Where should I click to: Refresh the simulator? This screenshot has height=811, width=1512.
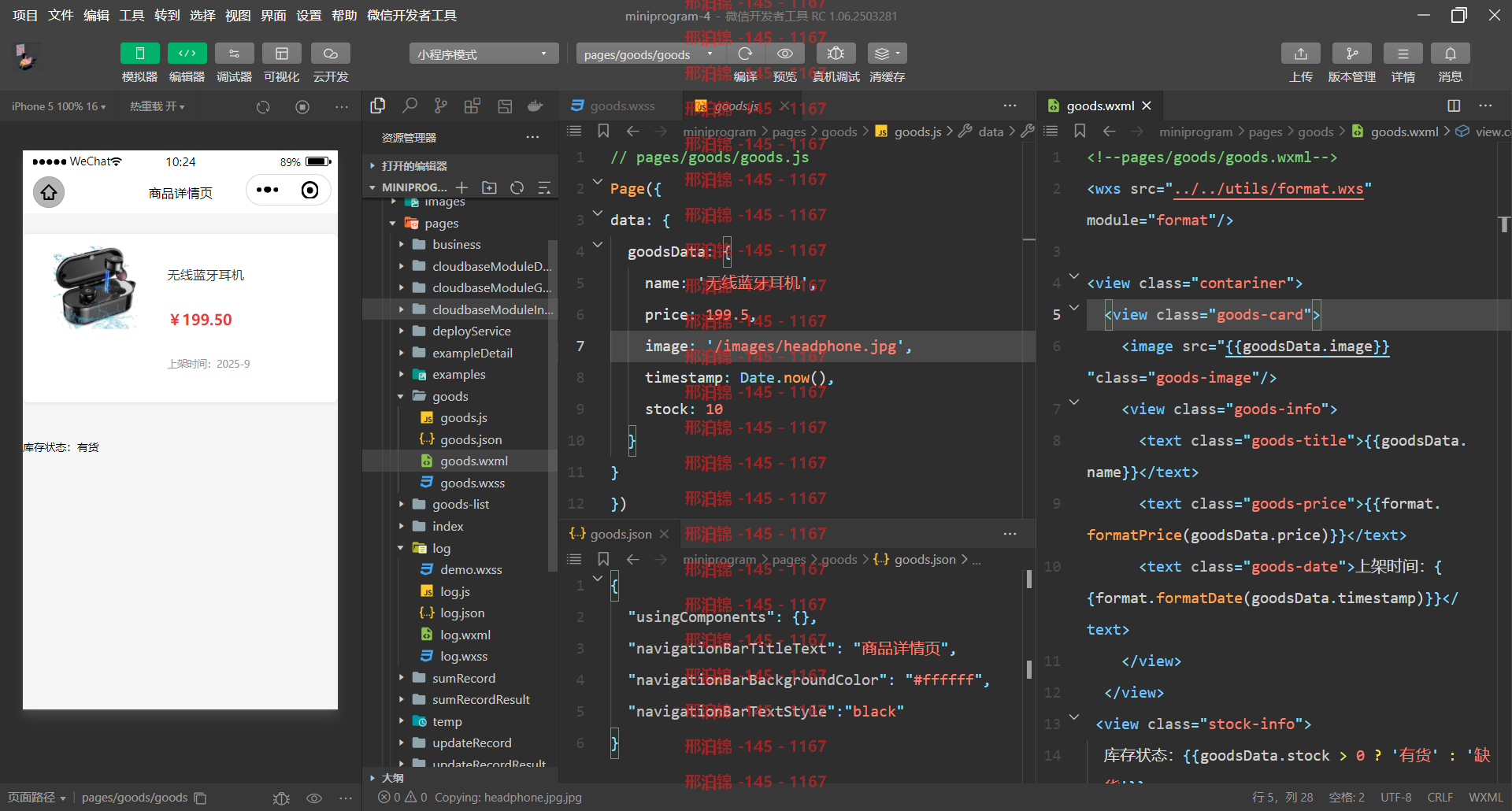pos(263,106)
